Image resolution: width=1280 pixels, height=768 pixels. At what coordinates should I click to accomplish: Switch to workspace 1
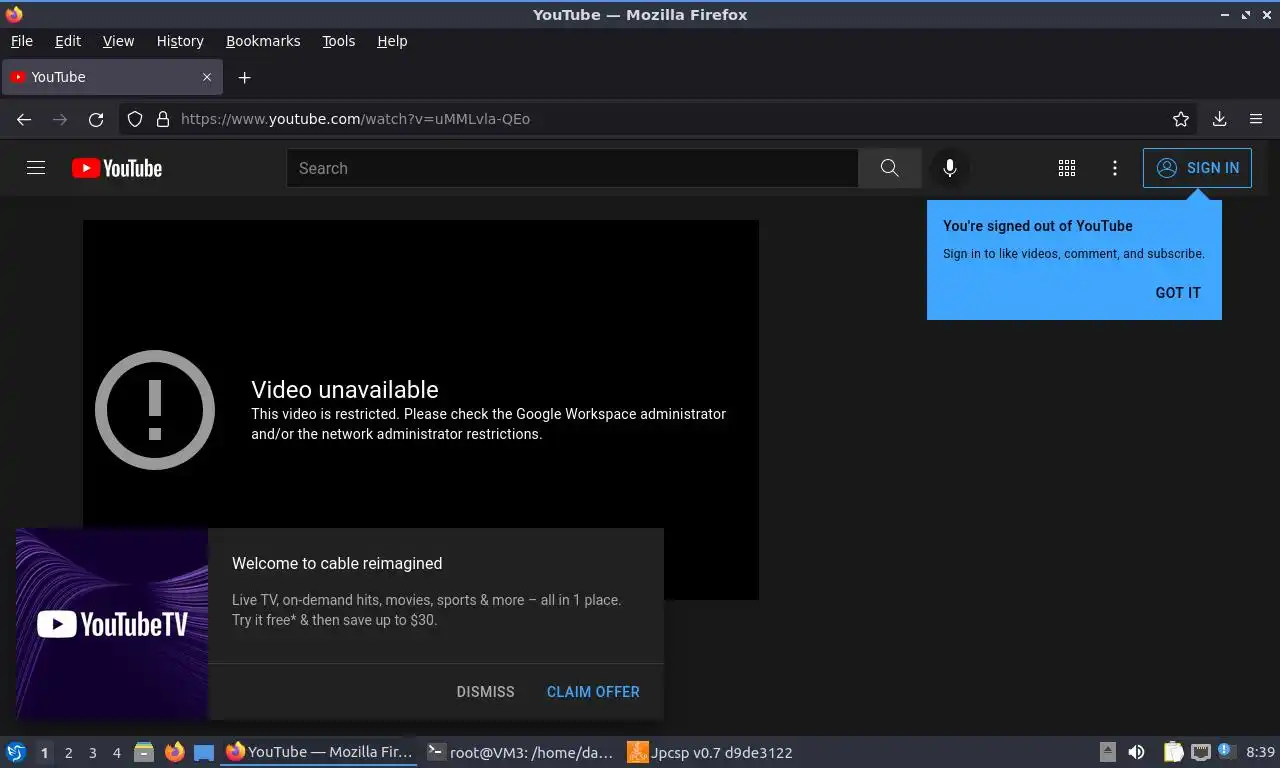pos(44,753)
